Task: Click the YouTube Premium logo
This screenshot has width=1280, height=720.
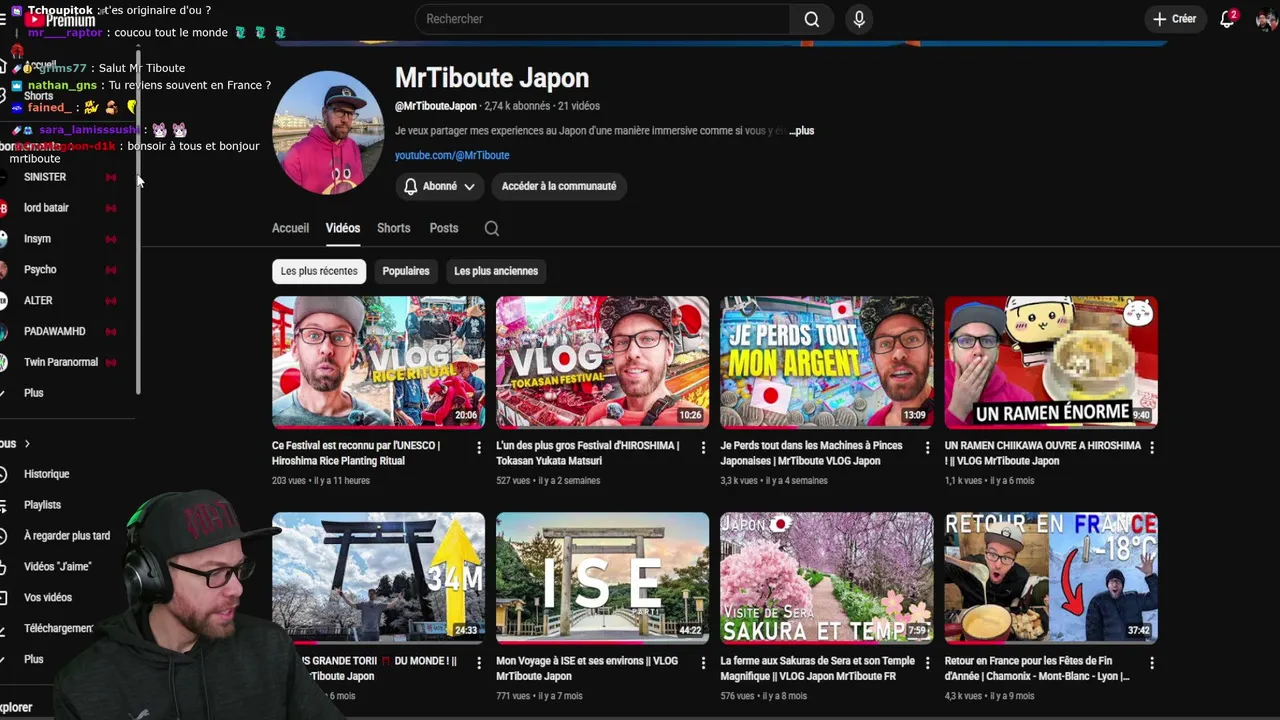Action: tap(60, 20)
